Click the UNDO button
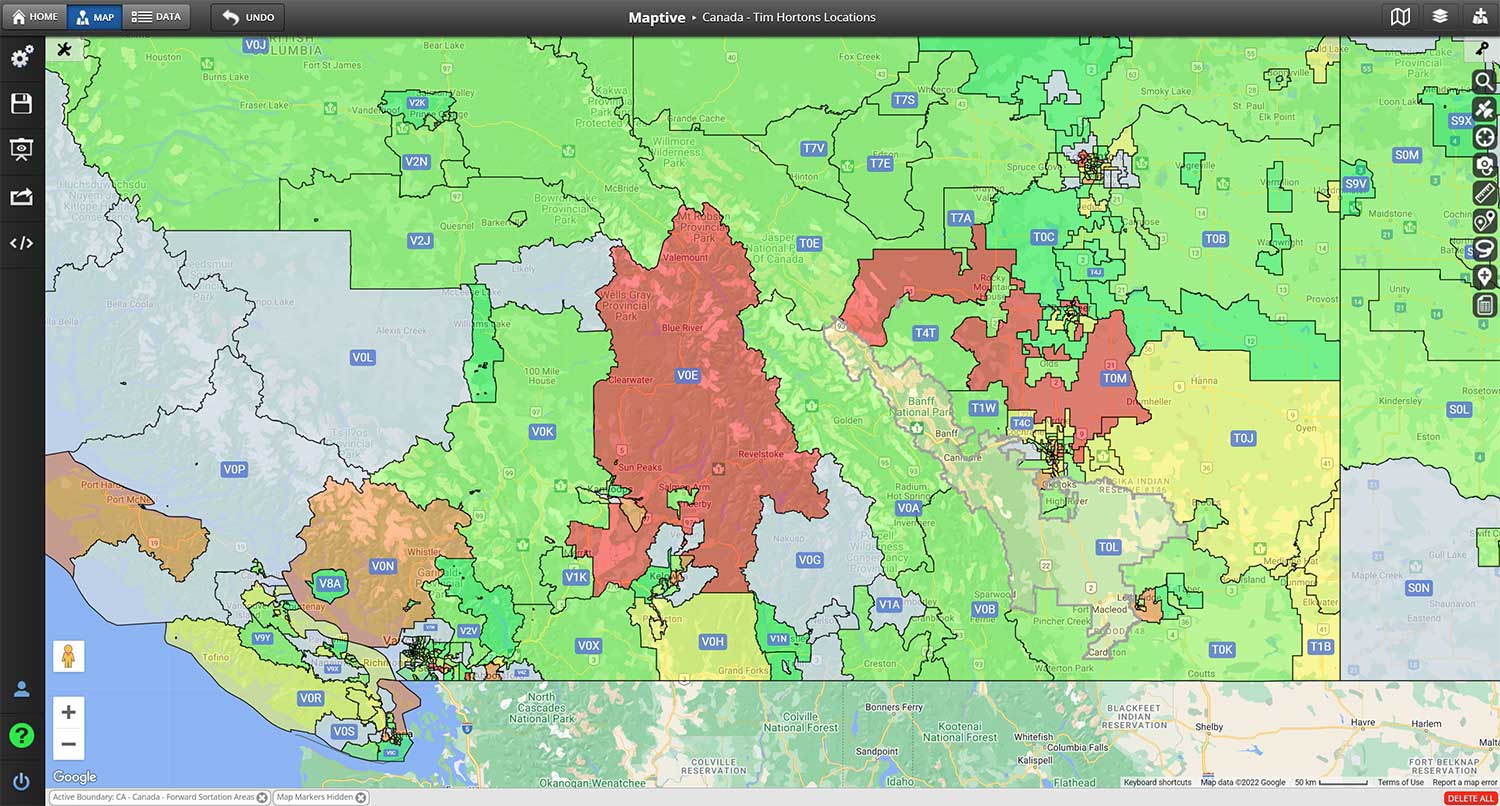Viewport: 1500px width, 806px height. [246, 16]
